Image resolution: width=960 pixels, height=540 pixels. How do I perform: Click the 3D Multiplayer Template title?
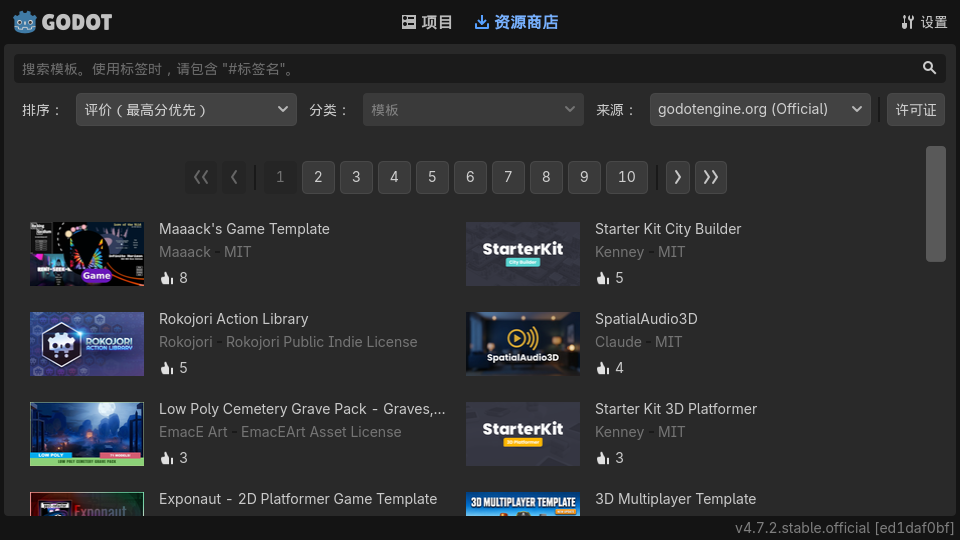pyautogui.click(x=676, y=499)
